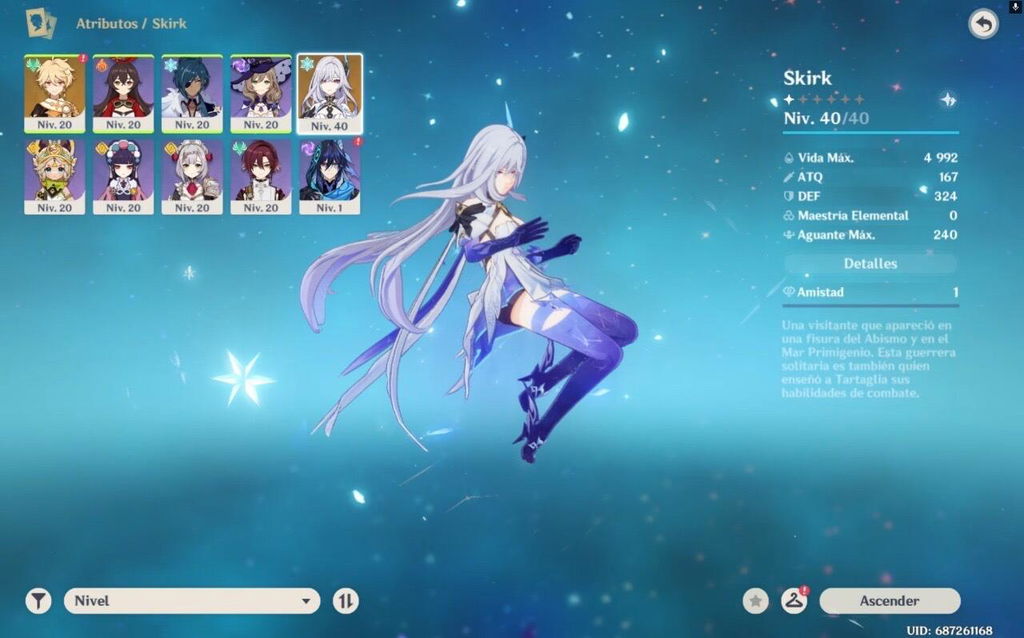Toggle ascending/descending sort order icon
The width and height of the screenshot is (1024, 638).
click(x=345, y=601)
